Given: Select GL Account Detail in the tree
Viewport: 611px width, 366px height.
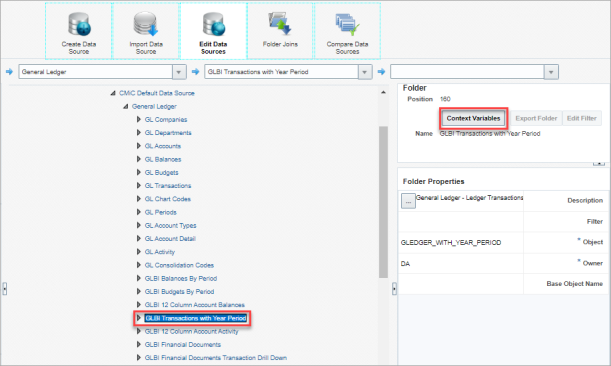Looking at the screenshot, I should click(x=170, y=239).
